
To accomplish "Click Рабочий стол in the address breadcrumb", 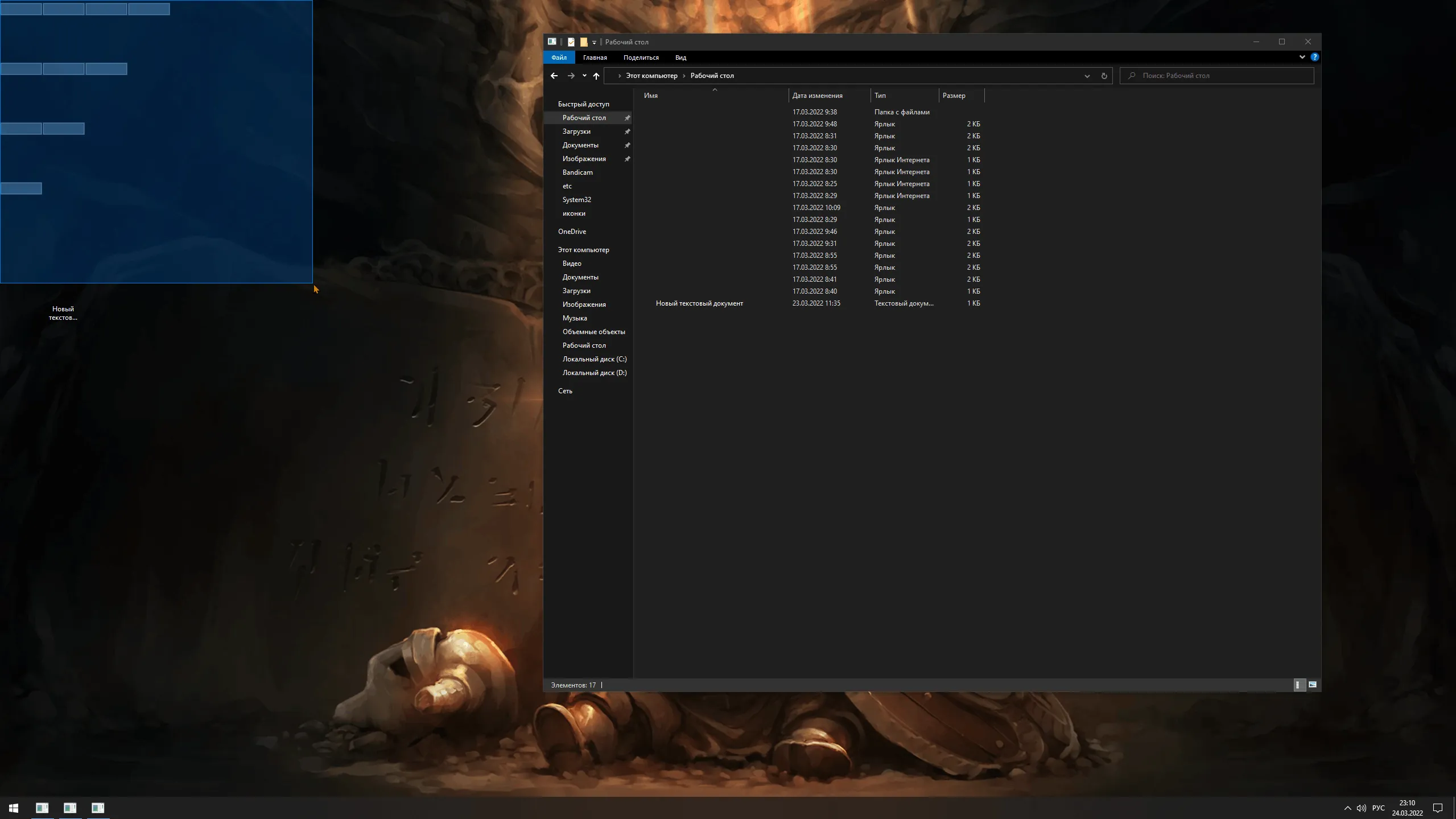I will coord(712,76).
